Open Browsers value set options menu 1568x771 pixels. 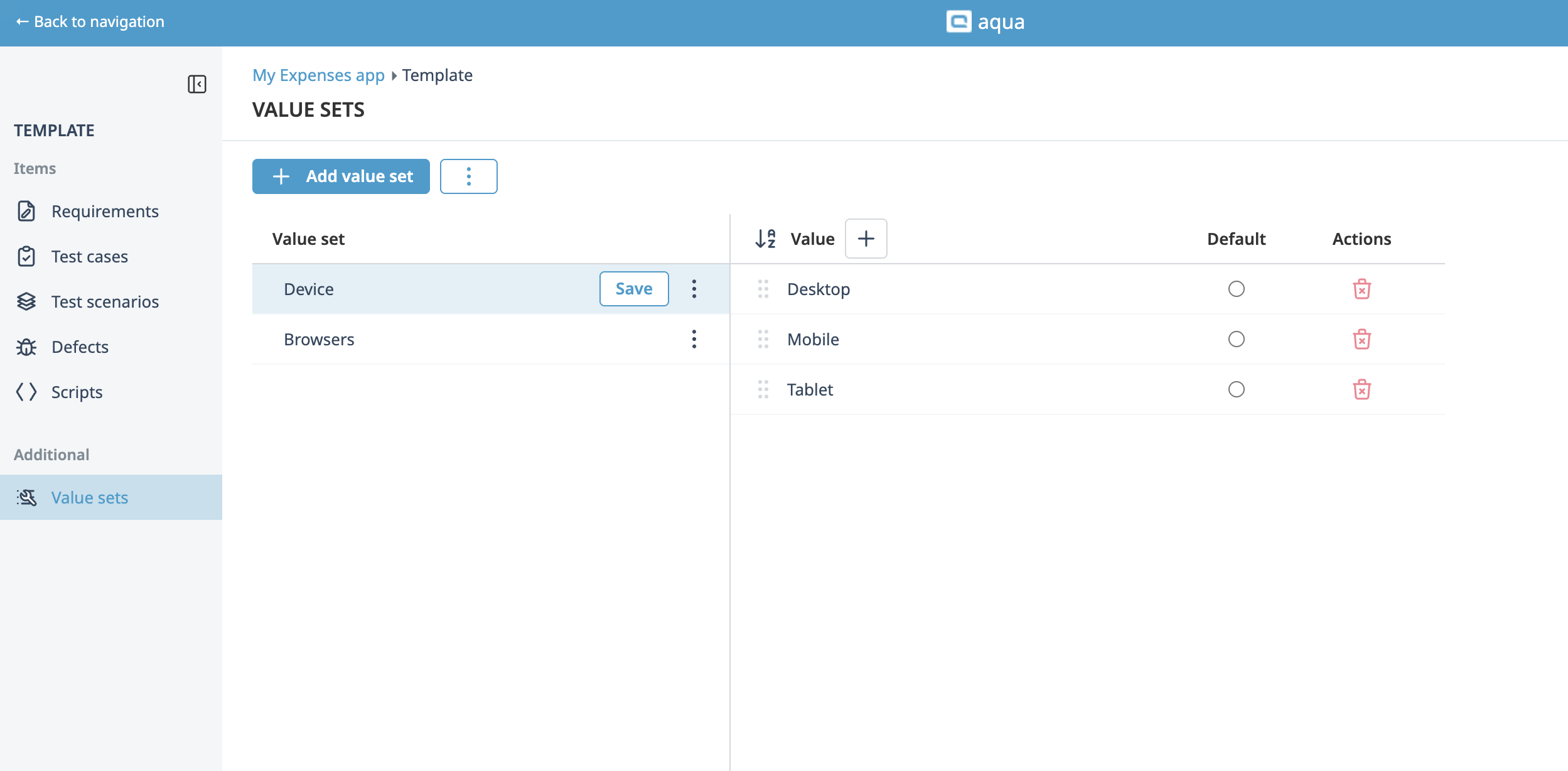[694, 339]
